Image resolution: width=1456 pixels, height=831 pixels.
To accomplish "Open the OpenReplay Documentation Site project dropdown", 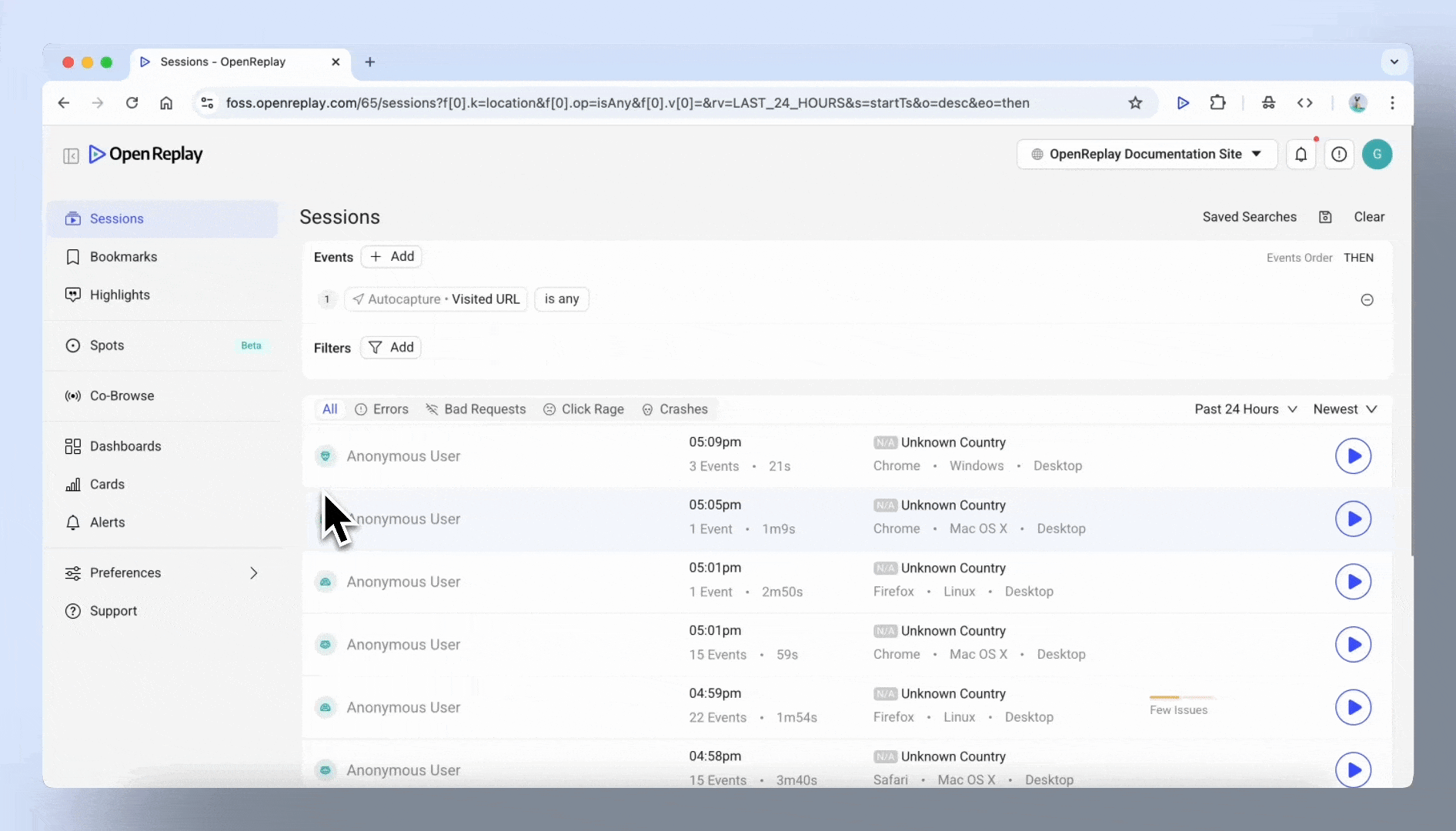I will point(1147,154).
